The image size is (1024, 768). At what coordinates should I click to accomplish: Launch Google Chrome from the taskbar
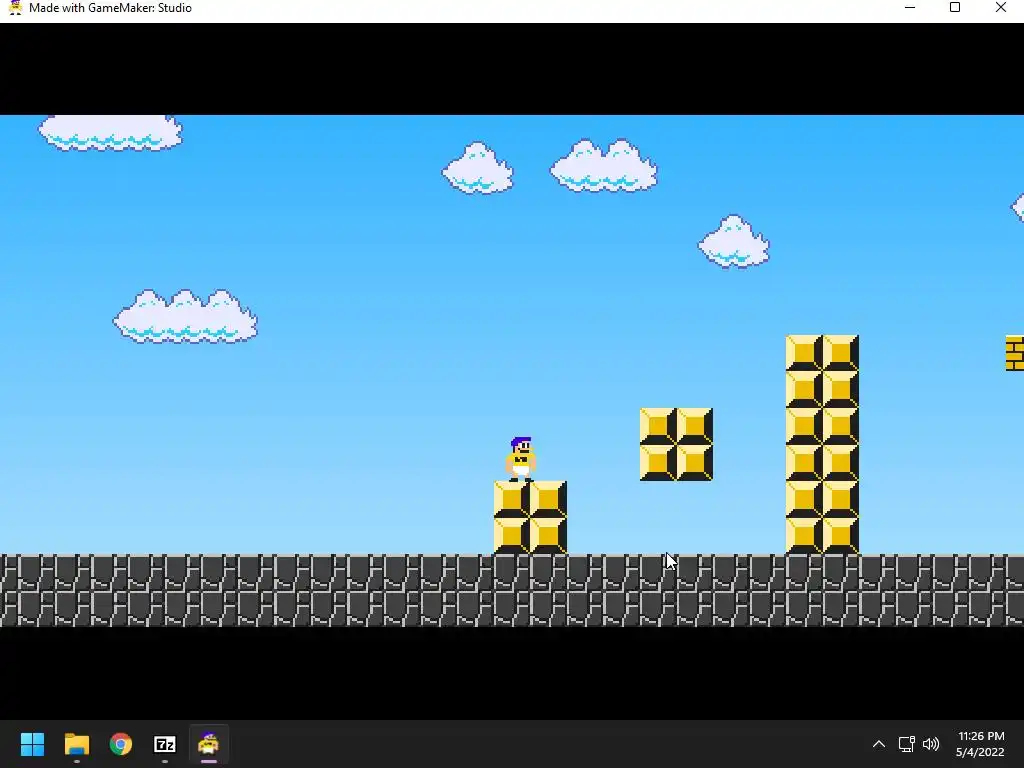[121, 744]
